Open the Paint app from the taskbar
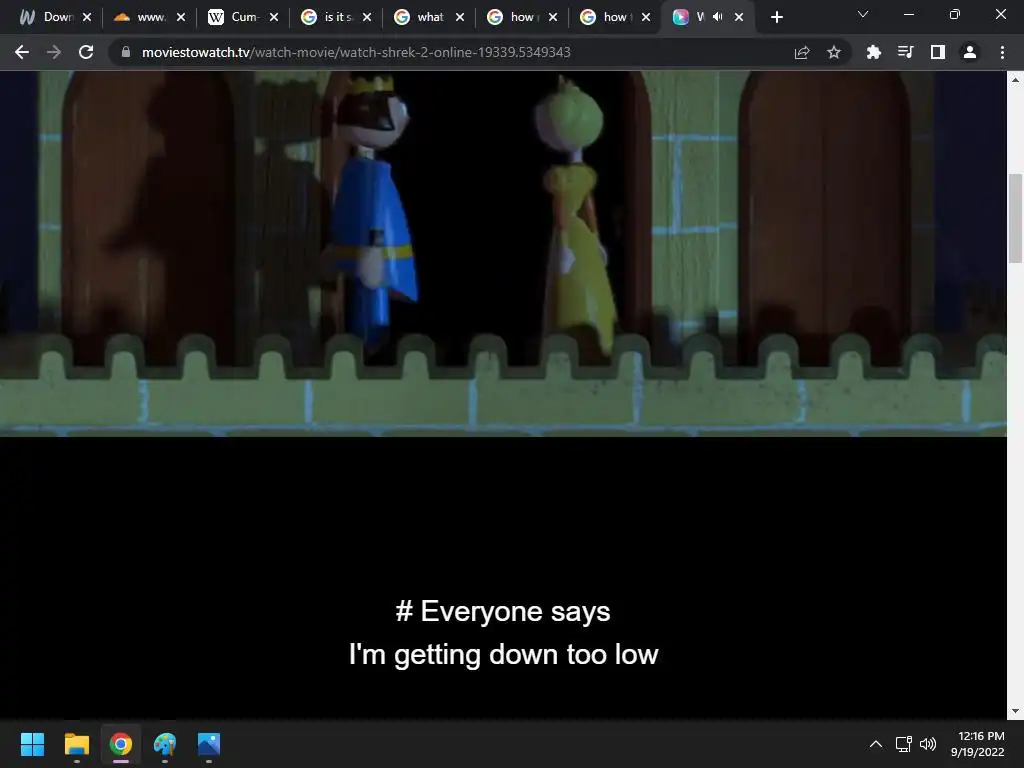This screenshot has width=1024, height=768. click(165, 744)
